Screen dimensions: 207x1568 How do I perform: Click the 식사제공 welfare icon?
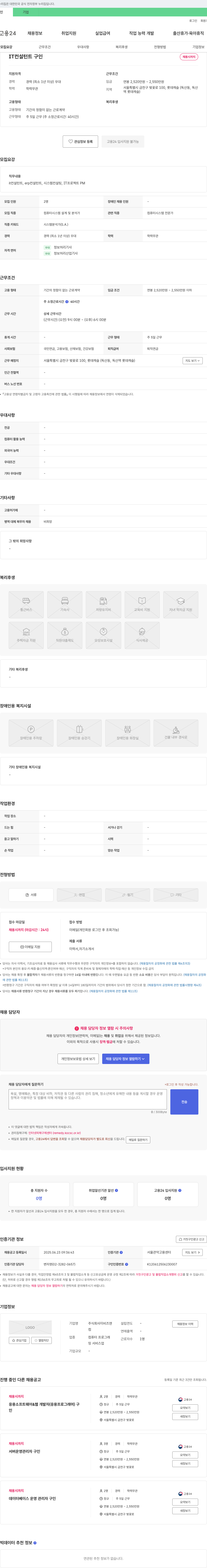pos(142,635)
